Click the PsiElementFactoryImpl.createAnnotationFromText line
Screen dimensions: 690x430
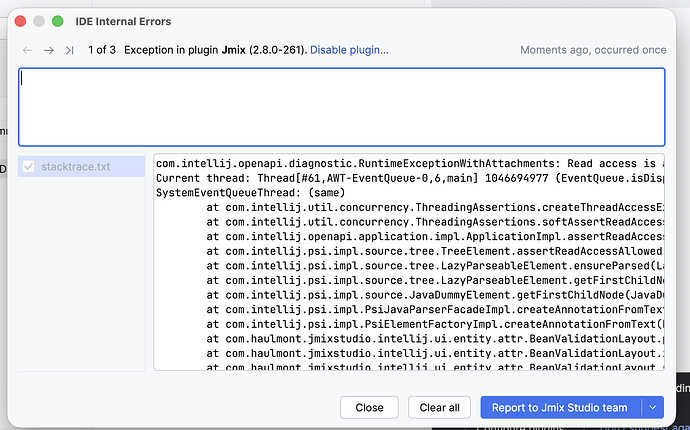pos(435,324)
